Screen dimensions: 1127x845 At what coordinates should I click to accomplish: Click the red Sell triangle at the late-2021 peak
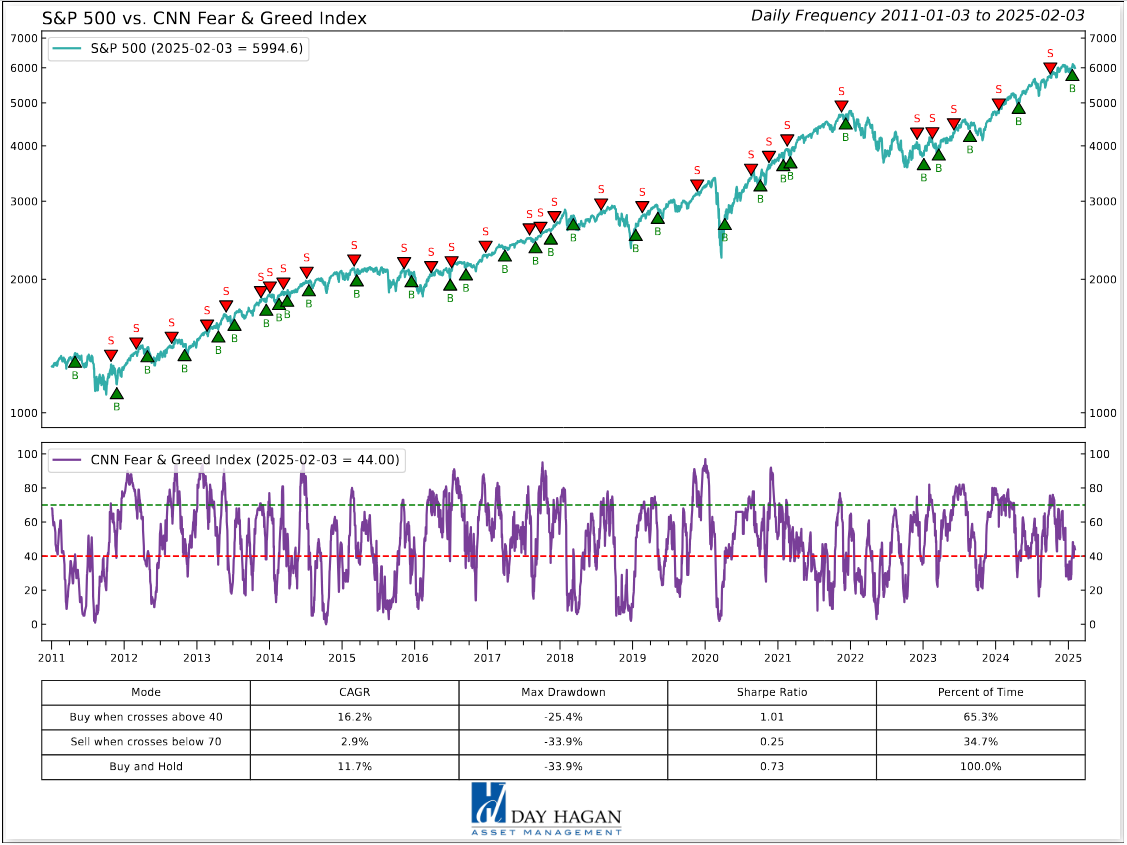click(x=842, y=106)
